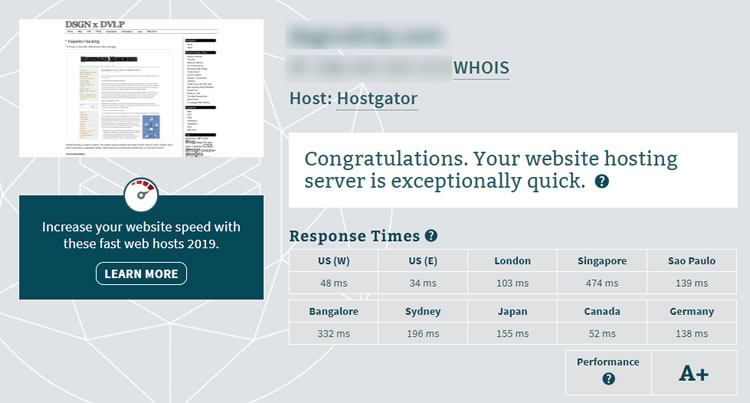Click 'Increase your website speed' promo text

(x=141, y=235)
